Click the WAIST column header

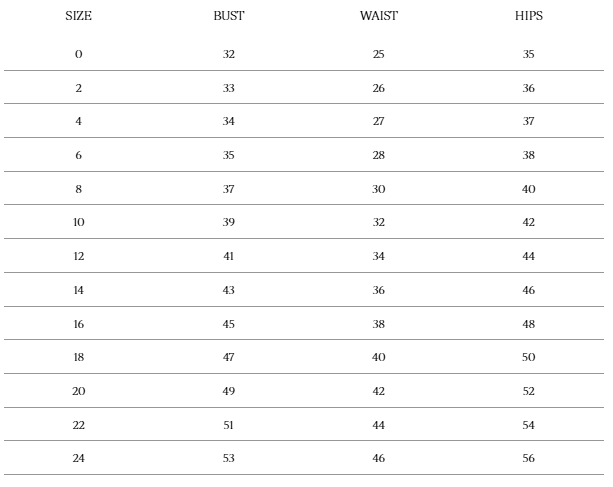tap(378, 16)
